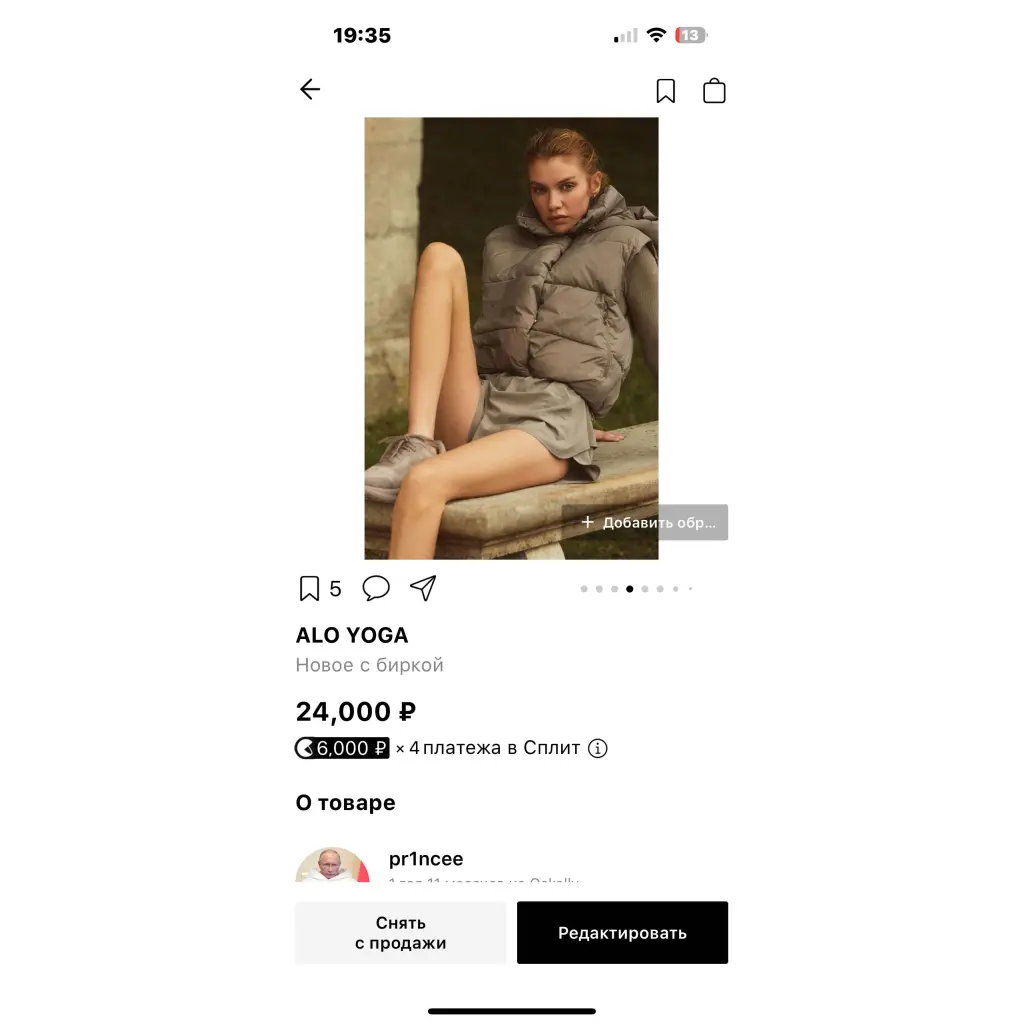Tap the 6,000 ₽ Split badge
The image size is (1024, 1024).
coord(342,748)
